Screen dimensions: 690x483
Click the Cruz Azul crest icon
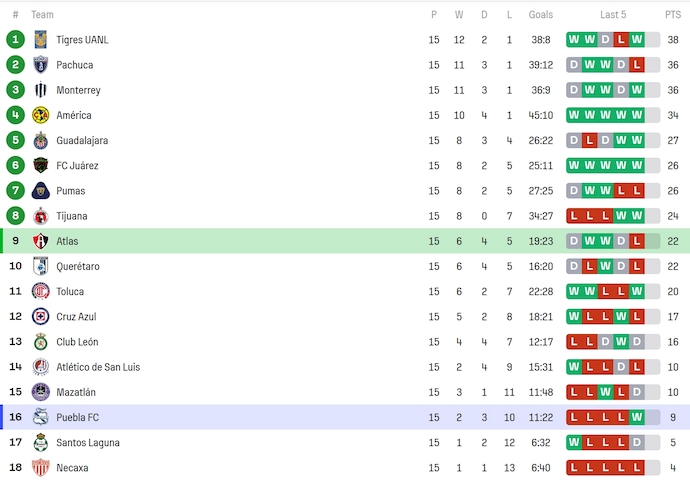coord(41,317)
